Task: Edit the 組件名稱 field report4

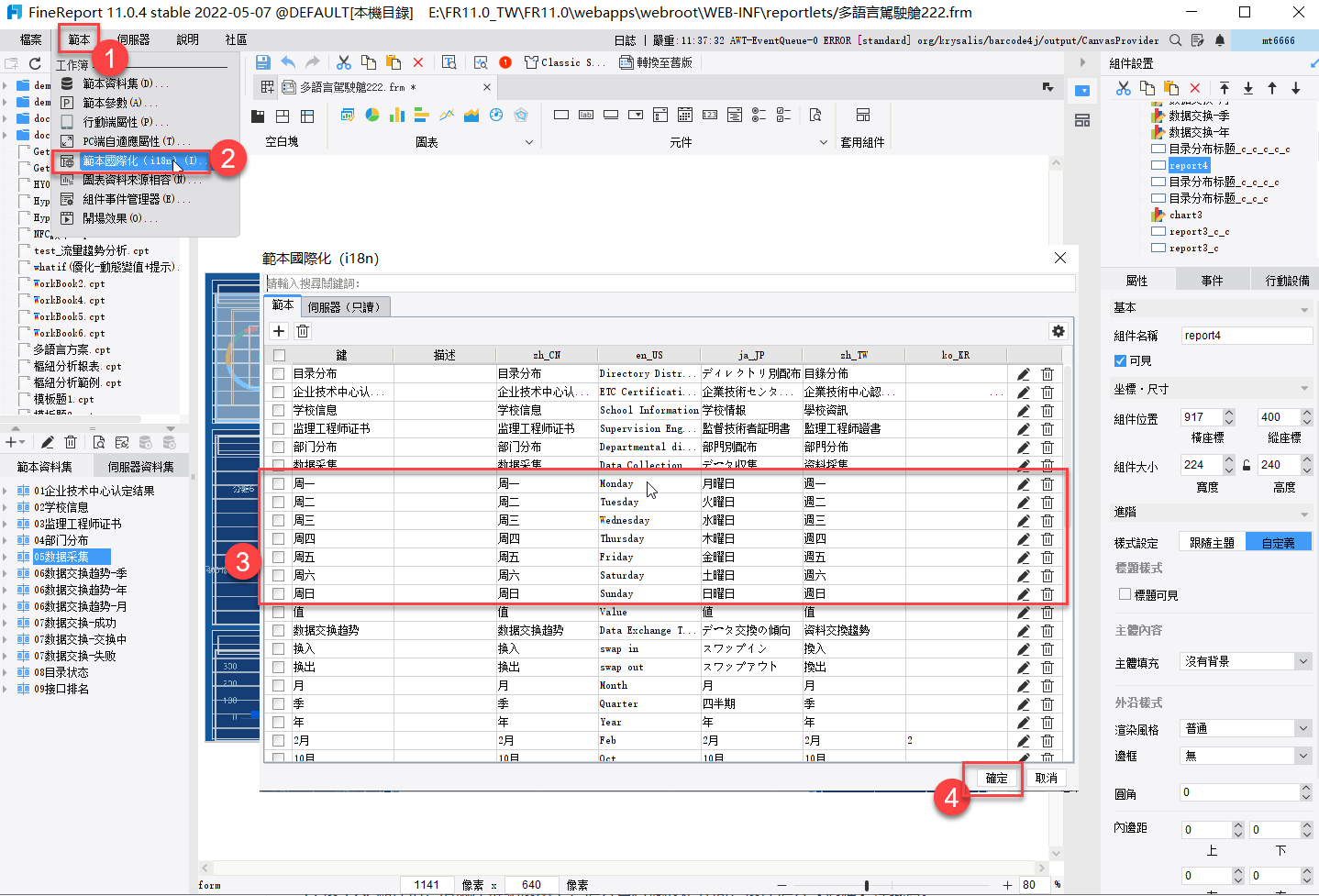Action: [1247, 336]
